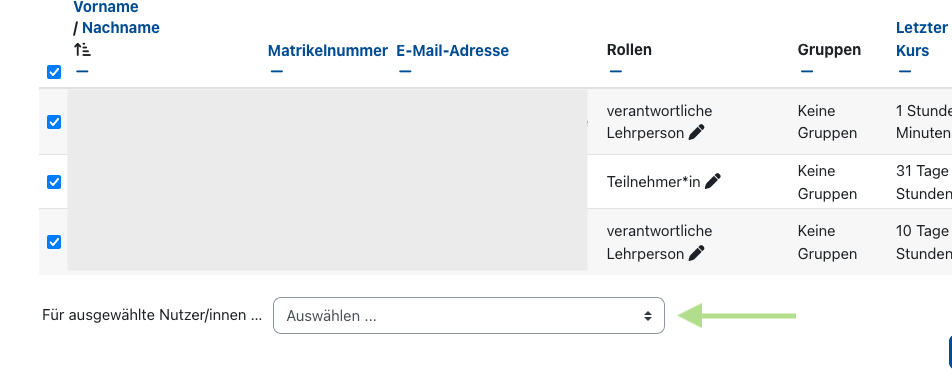This screenshot has height=382, width=952.
Task: Hide the Matrikelnummer column via dash icon
Action: click(x=277, y=71)
